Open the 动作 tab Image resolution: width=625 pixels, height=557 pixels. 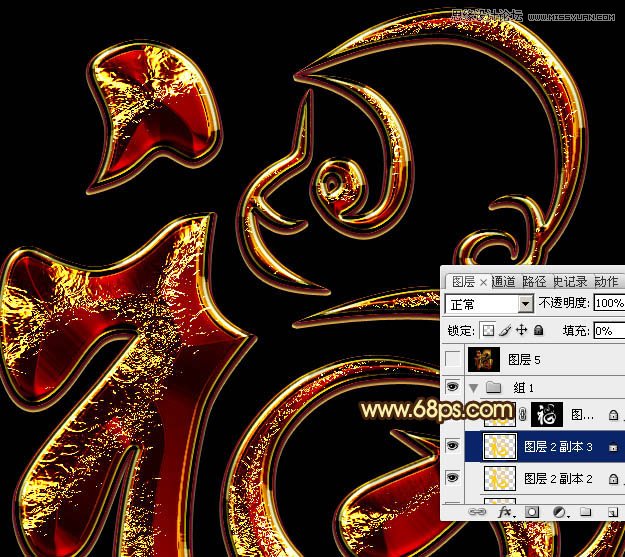tap(606, 282)
